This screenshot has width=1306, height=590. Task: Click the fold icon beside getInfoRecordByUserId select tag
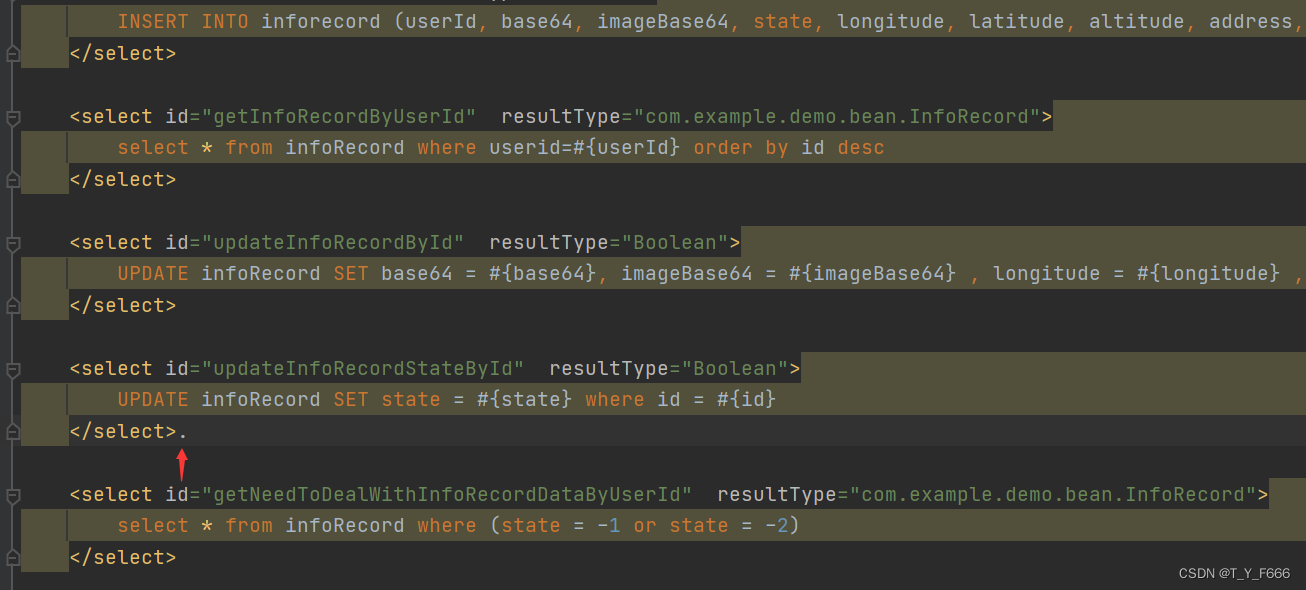(x=12, y=116)
